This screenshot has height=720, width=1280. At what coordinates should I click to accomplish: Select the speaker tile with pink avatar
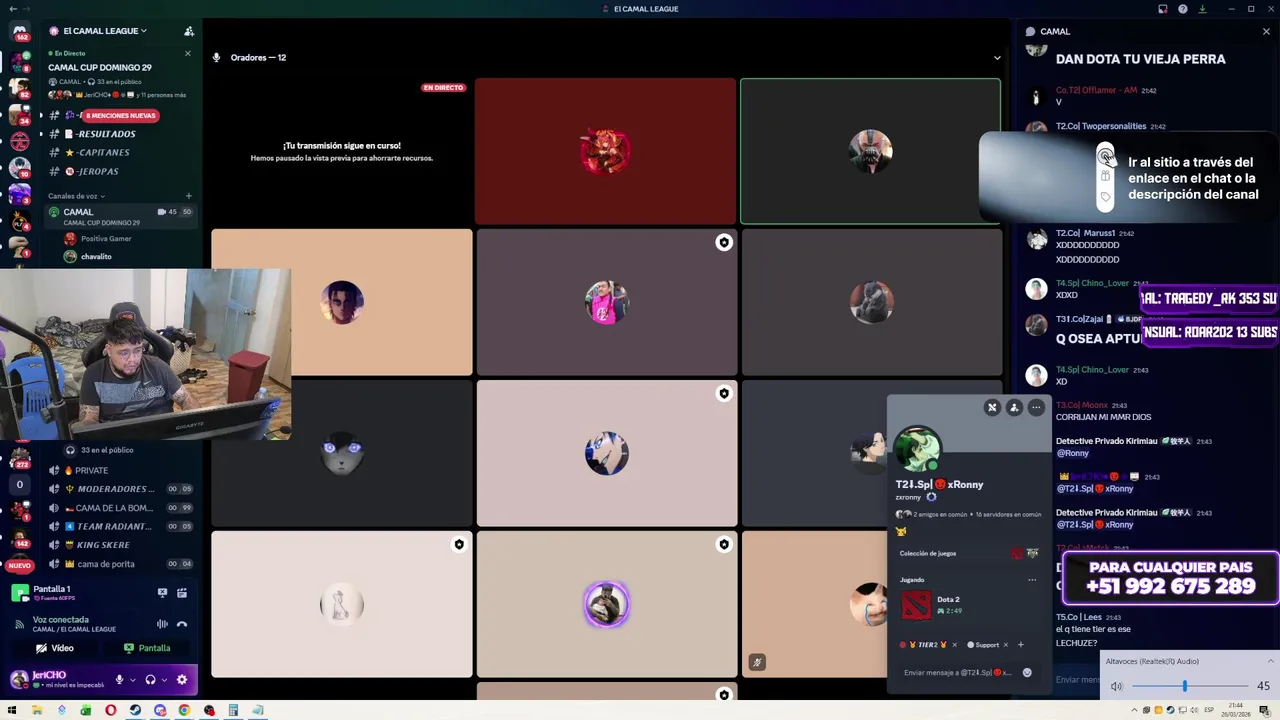(606, 302)
